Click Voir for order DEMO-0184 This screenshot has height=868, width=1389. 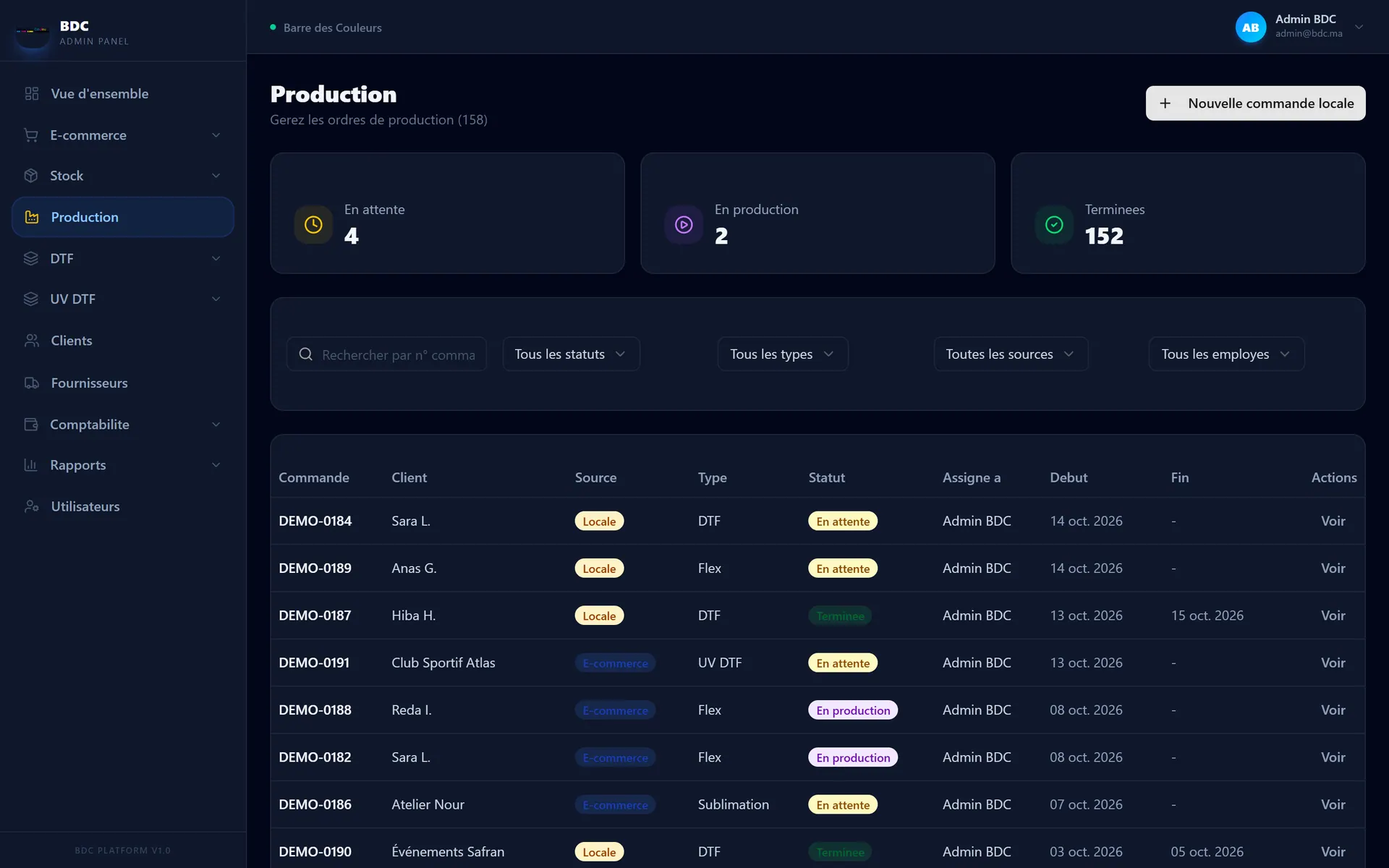pyautogui.click(x=1333, y=521)
